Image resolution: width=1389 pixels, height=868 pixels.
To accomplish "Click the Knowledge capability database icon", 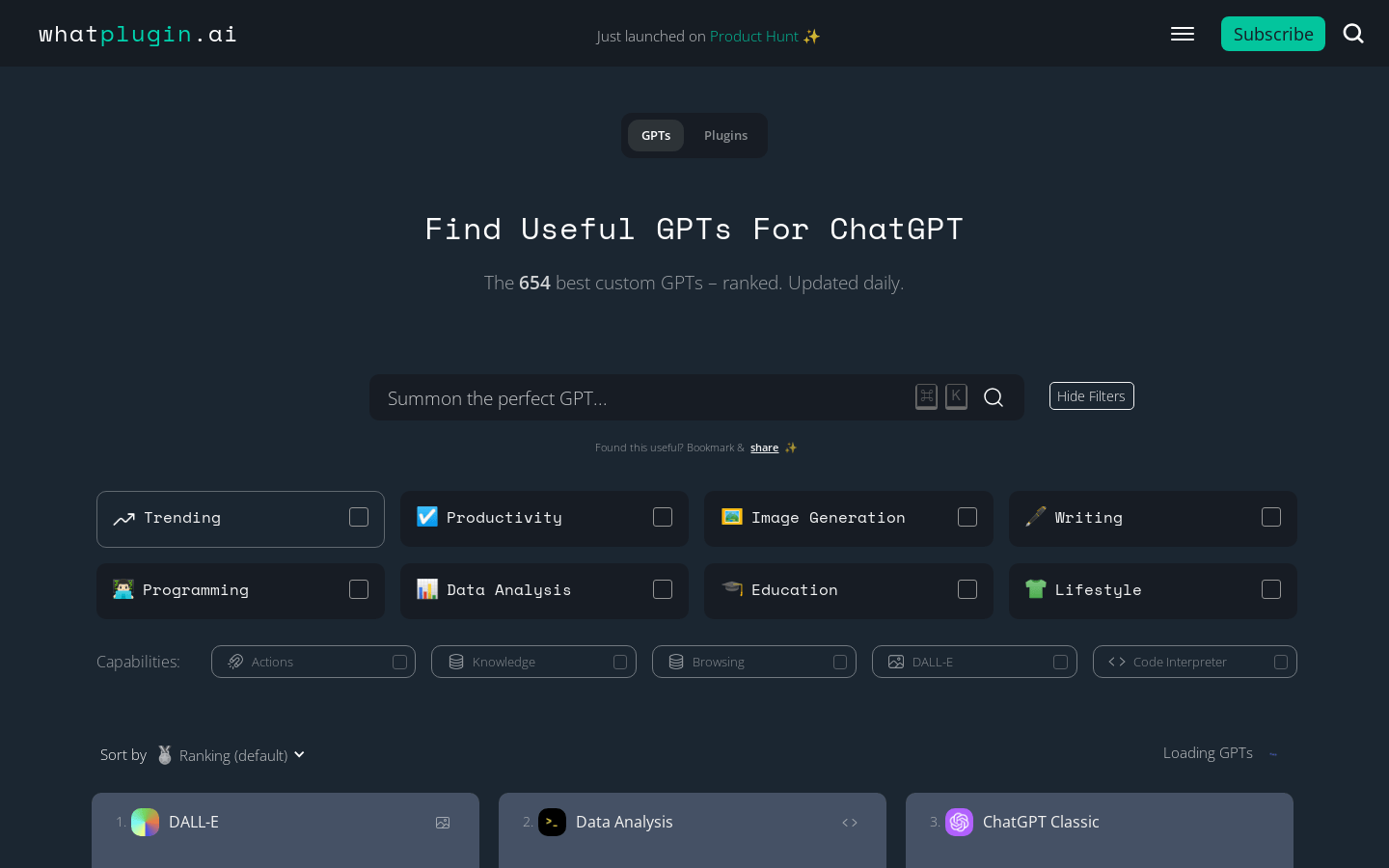I will [456, 662].
